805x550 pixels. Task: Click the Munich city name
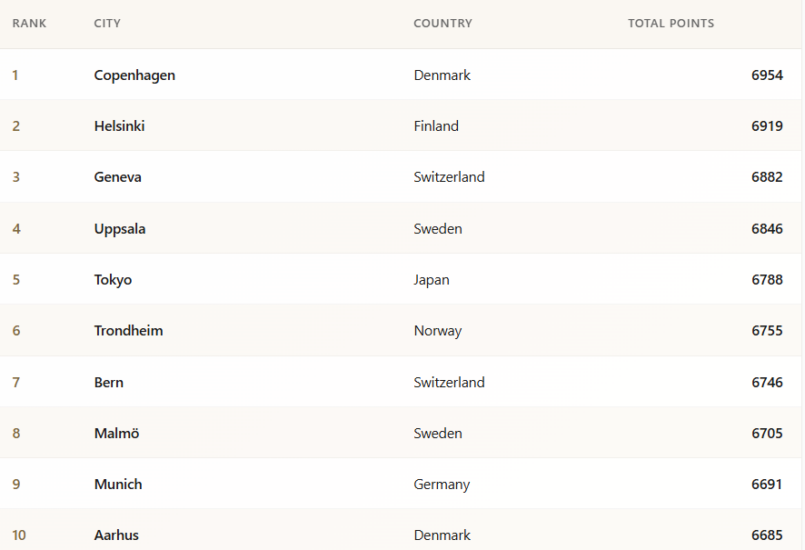[117, 484]
